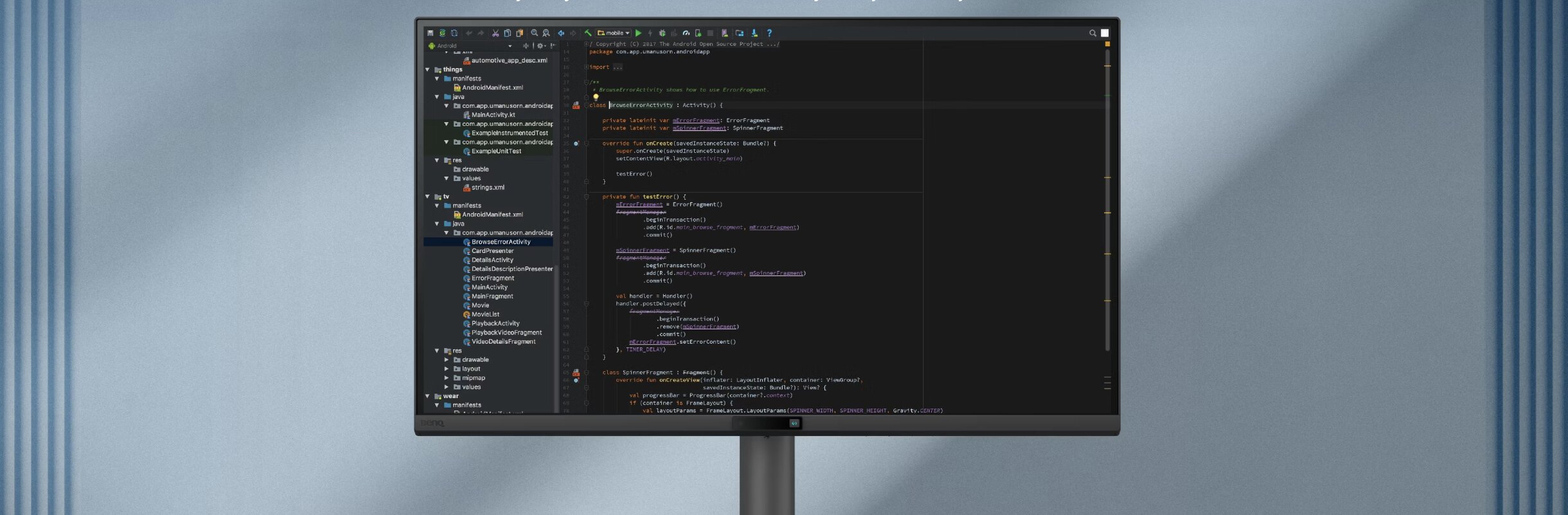Image resolution: width=1568 pixels, height=515 pixels.
Task: Click the Paste clipboard icon
Action: tap(519, 33)
